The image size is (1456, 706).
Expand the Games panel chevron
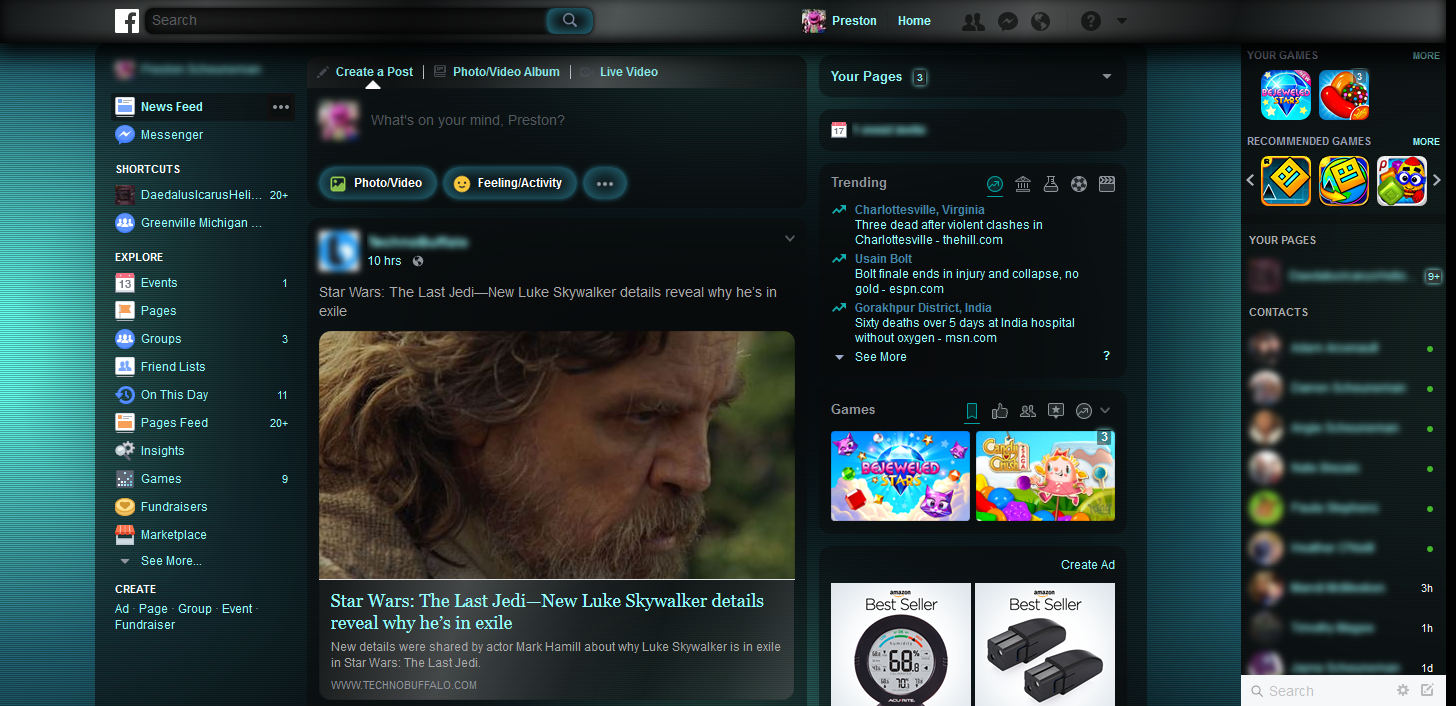1105,410
